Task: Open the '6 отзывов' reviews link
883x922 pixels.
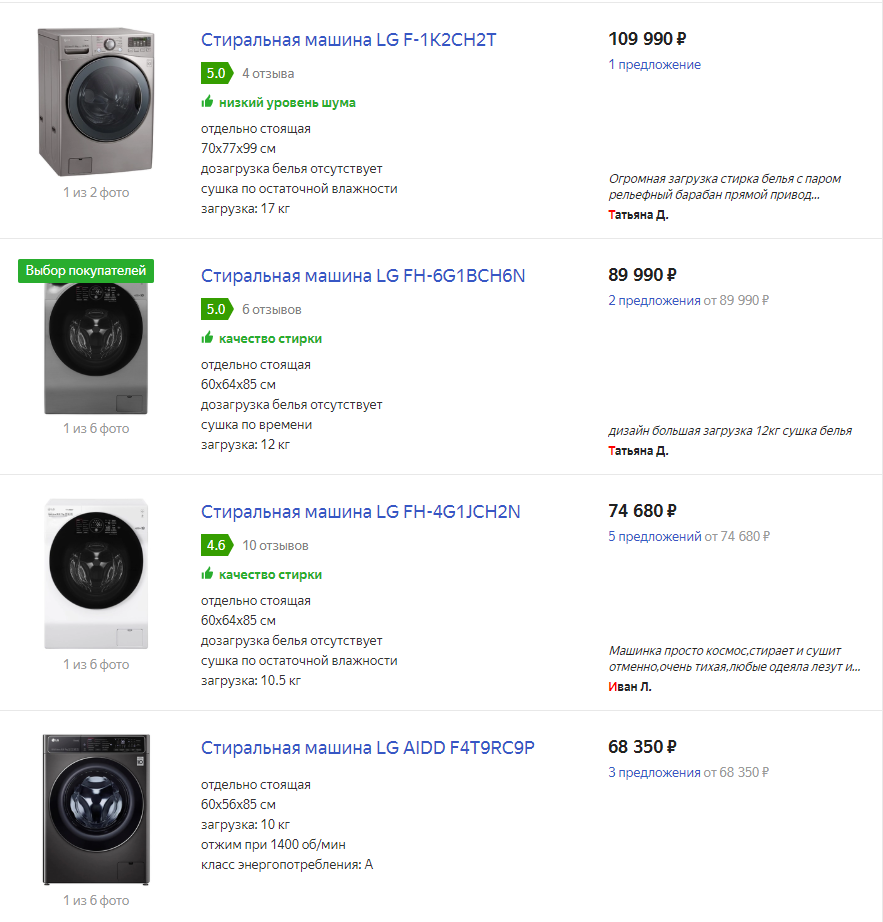Action: pos(271,309)
